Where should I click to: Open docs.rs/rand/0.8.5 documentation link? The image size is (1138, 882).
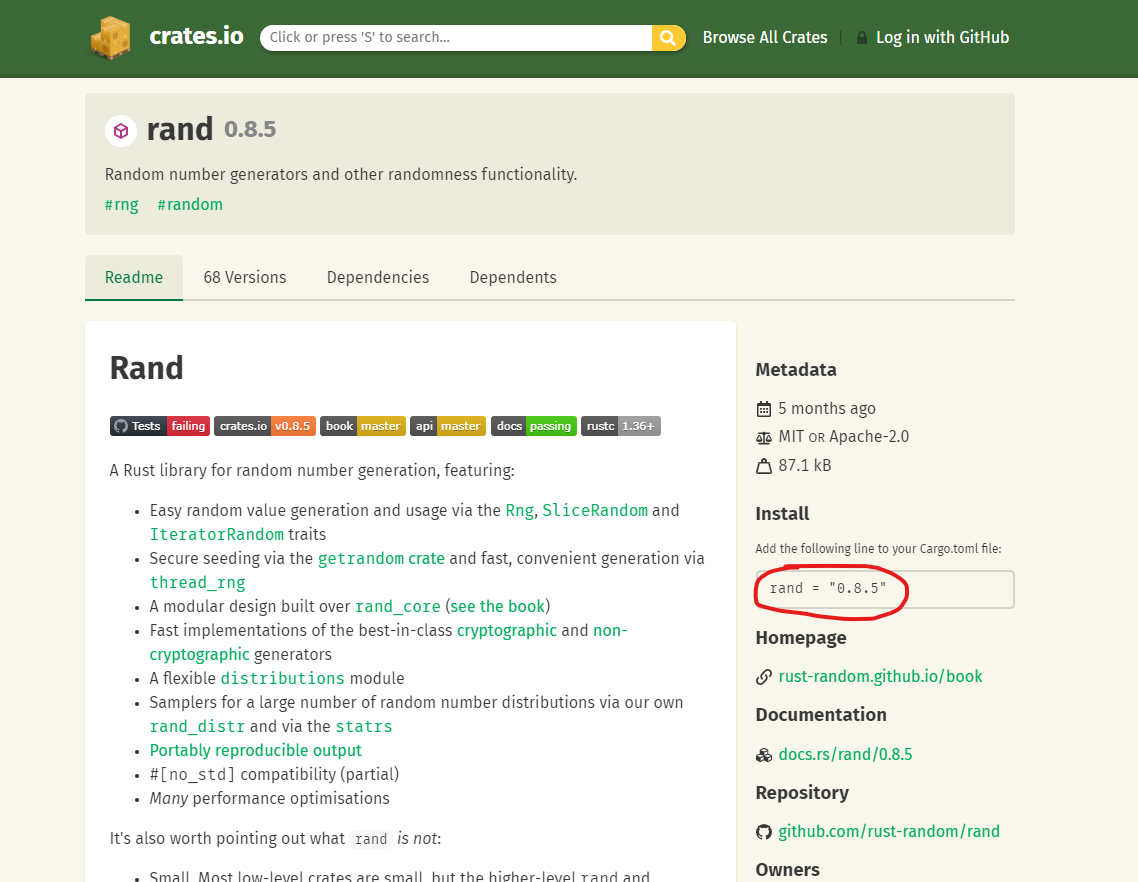[846, 755]
